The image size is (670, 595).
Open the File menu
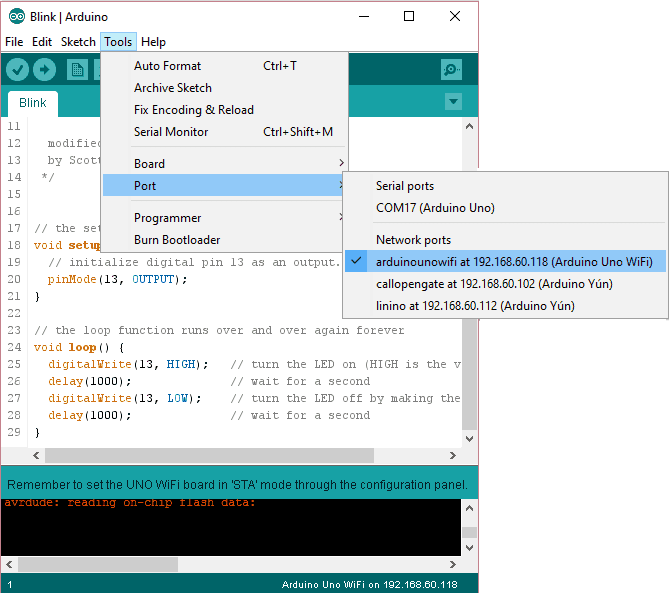coord(14,42)
